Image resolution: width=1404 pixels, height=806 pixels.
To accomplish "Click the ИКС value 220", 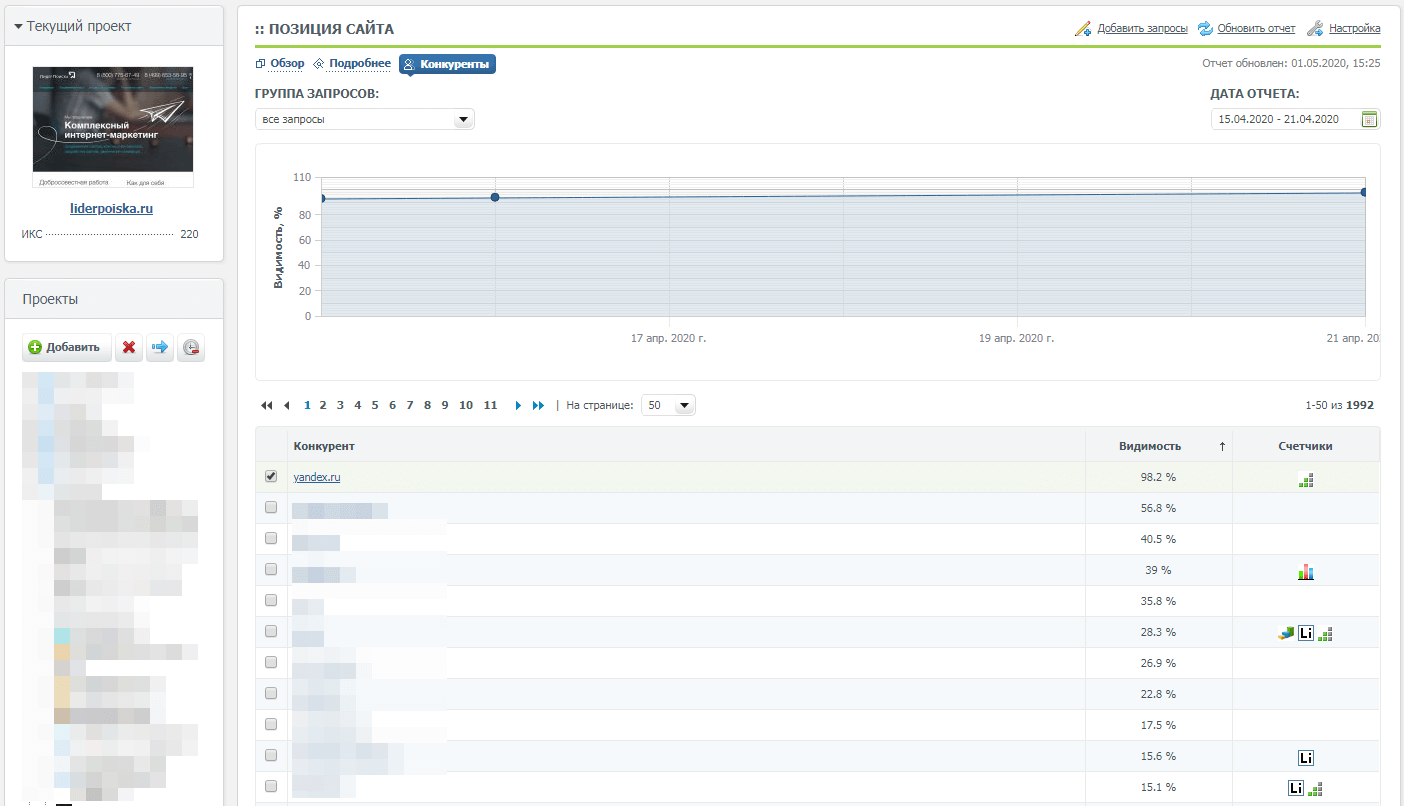I will click(189, 234).
